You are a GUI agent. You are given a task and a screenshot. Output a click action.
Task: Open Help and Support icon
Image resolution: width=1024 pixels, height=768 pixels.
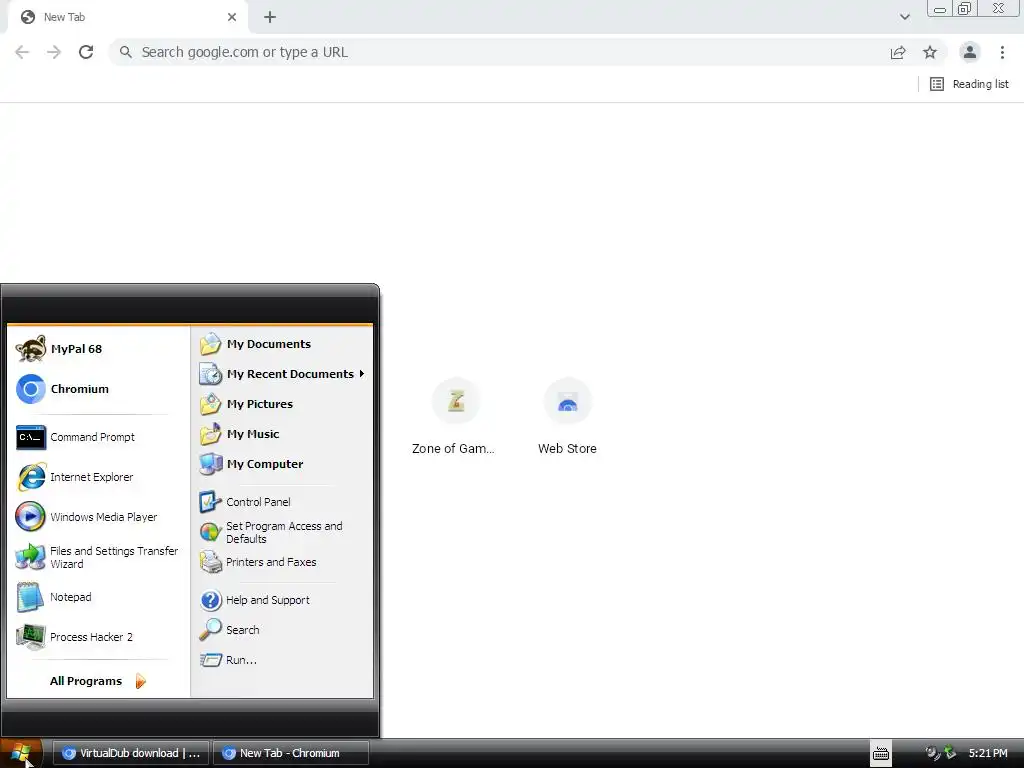[210, 600]
